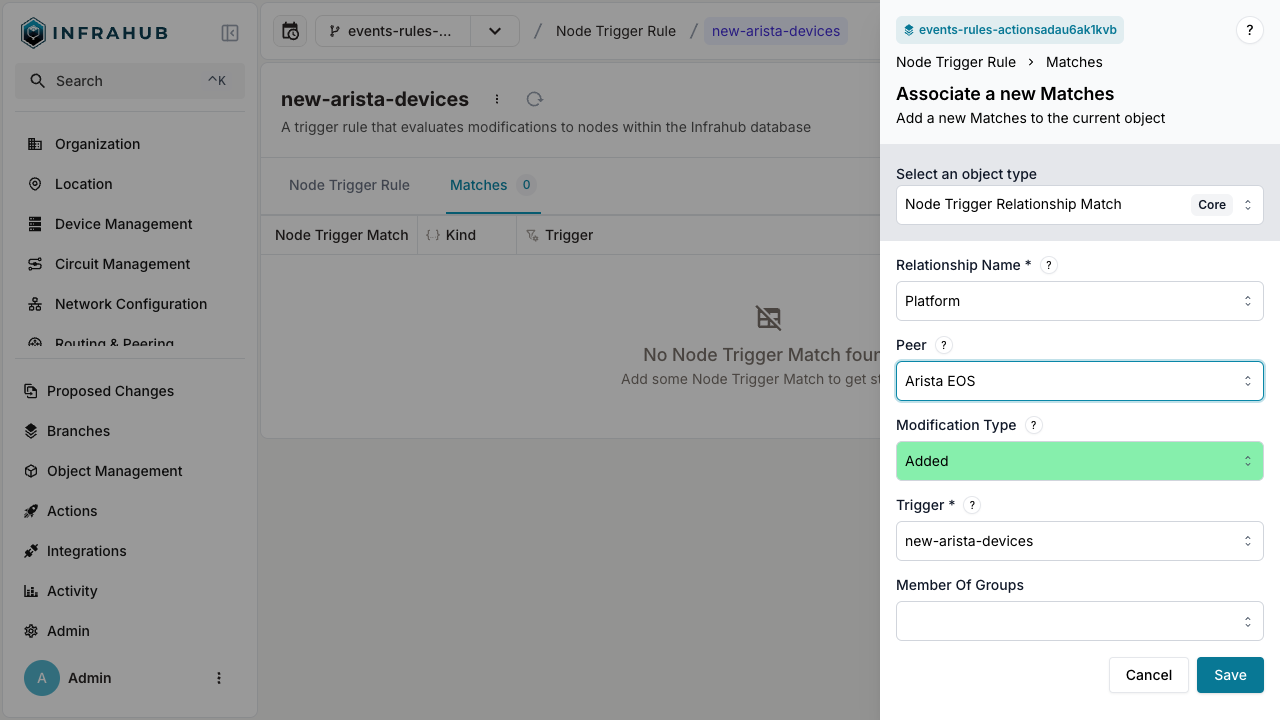Select the Matches tab
This screenshot has width=1280, height=720.
point(479,185)
